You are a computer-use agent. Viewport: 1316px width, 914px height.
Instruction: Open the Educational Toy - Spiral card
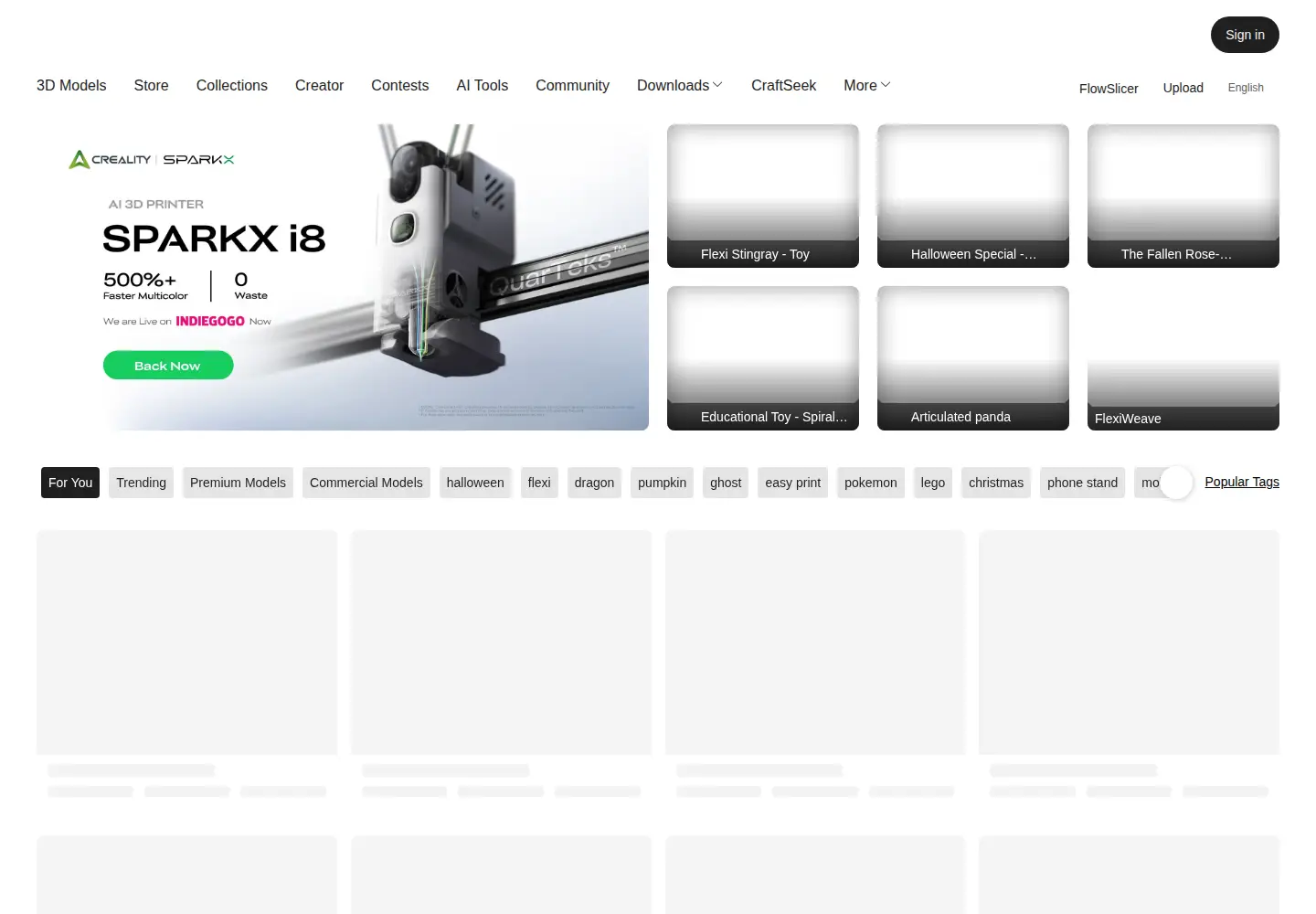(x=763, y=358)
